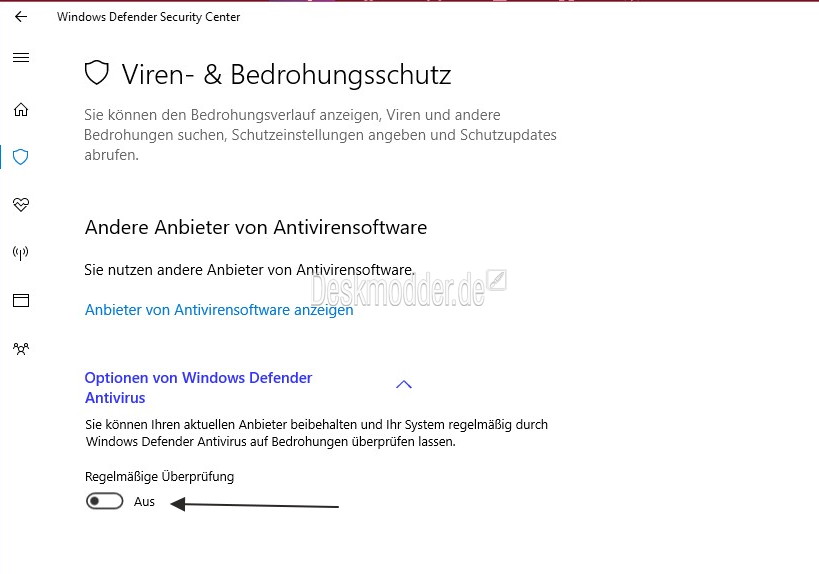
Task: Click description starting 'Sie können den Bedrohungsverlauf'
Action: (320, 135)
